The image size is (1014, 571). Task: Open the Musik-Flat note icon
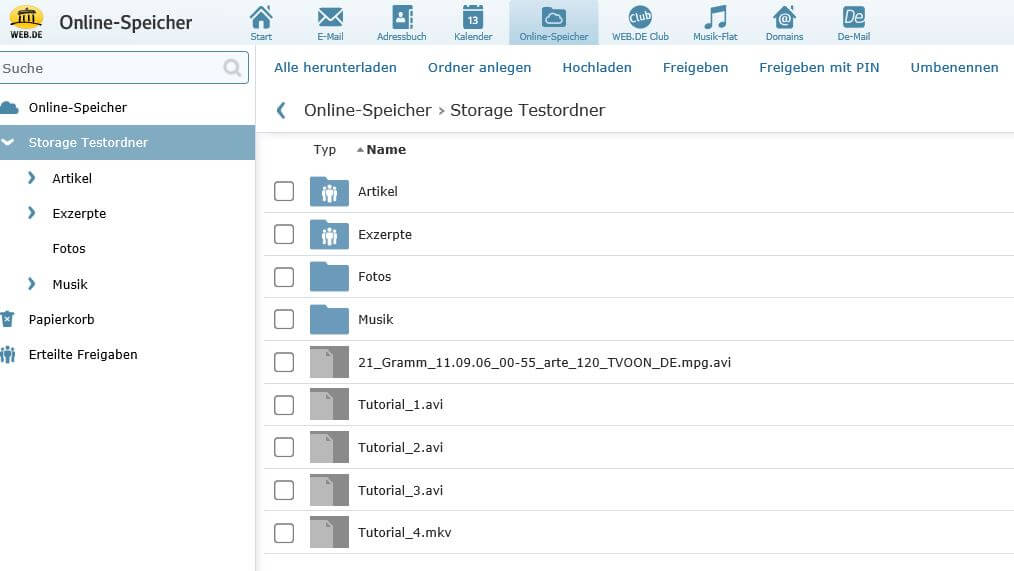tap(715, 17)
